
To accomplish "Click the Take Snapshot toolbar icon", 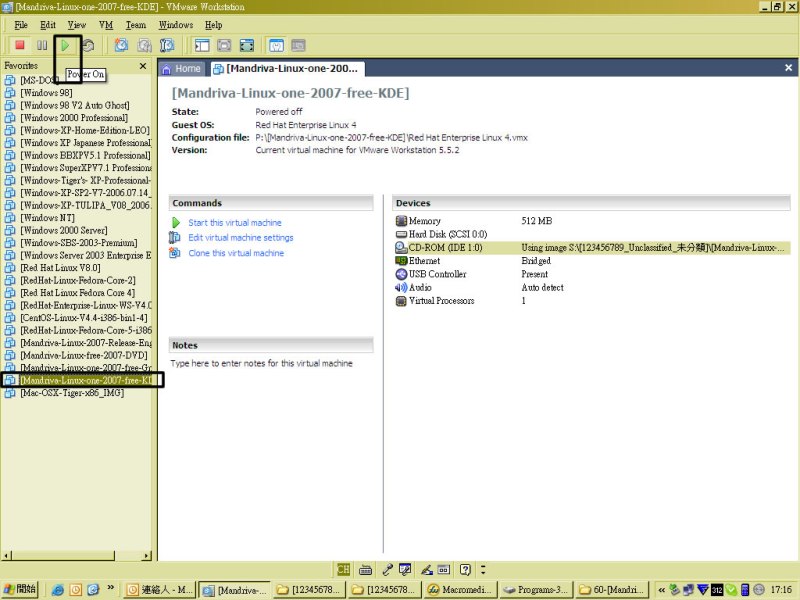I will (121, 45).
